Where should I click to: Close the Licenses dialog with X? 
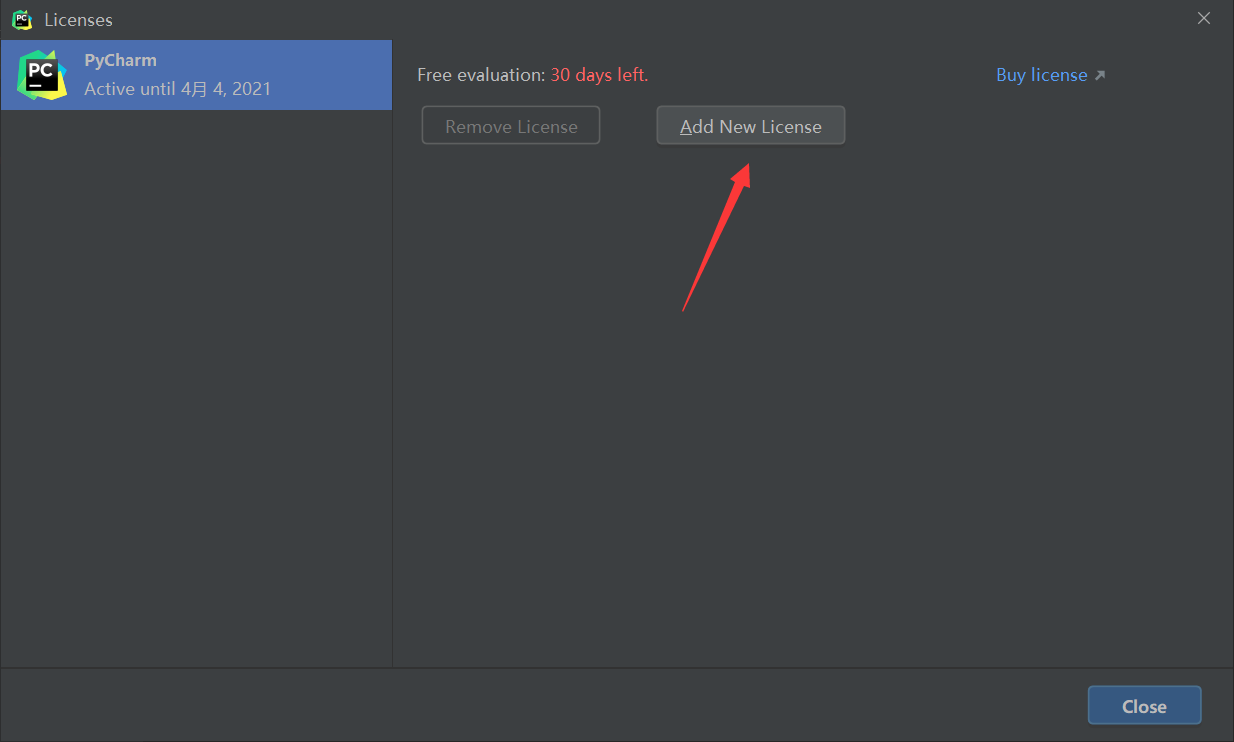pos(1204,18)
